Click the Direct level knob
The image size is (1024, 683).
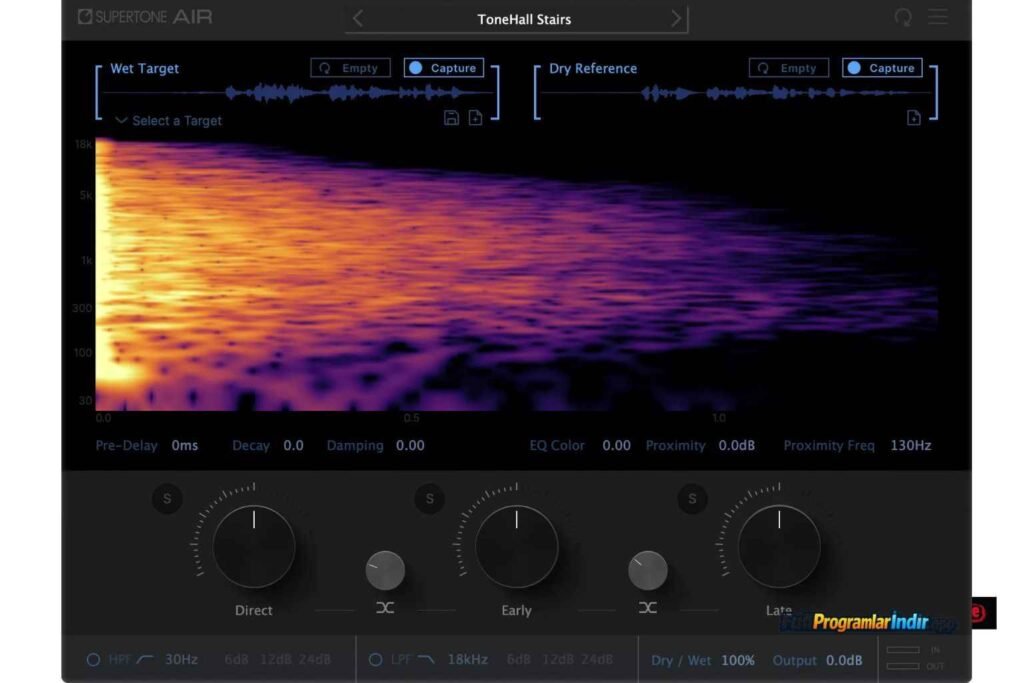click(254, 546)
